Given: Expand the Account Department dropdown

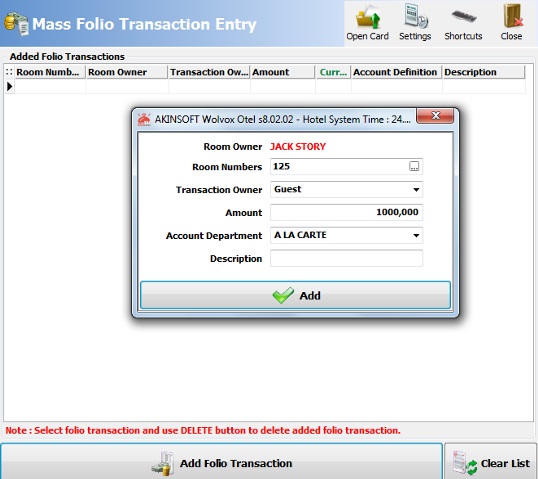Looking at the screenshot, I should point(416,235).
